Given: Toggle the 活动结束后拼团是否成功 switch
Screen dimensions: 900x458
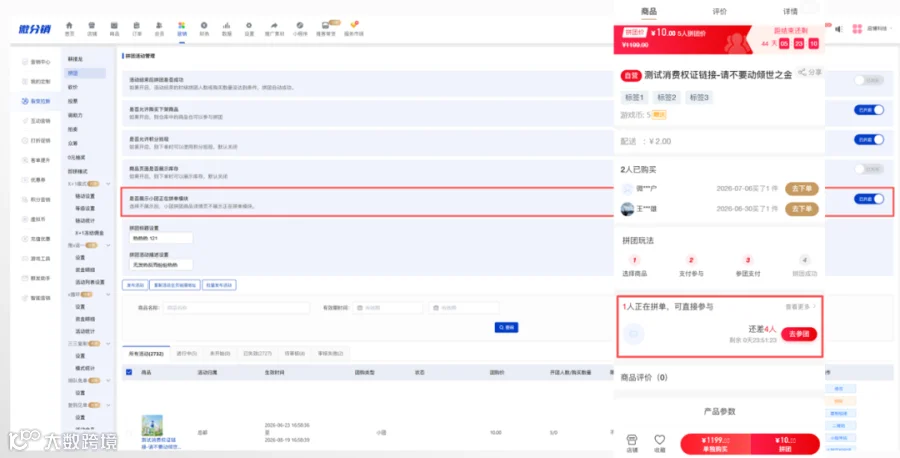Looking at the screenshot, I should click(868, 80).
